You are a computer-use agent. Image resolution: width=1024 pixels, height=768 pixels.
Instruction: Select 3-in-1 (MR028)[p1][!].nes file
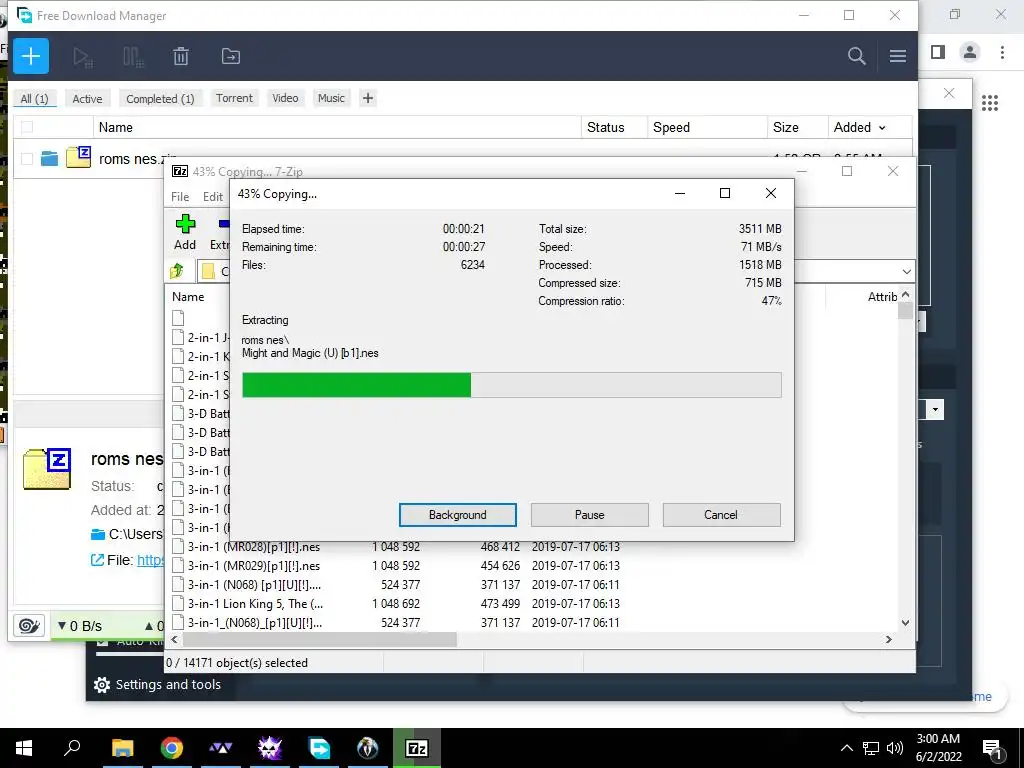click(254, 547)
